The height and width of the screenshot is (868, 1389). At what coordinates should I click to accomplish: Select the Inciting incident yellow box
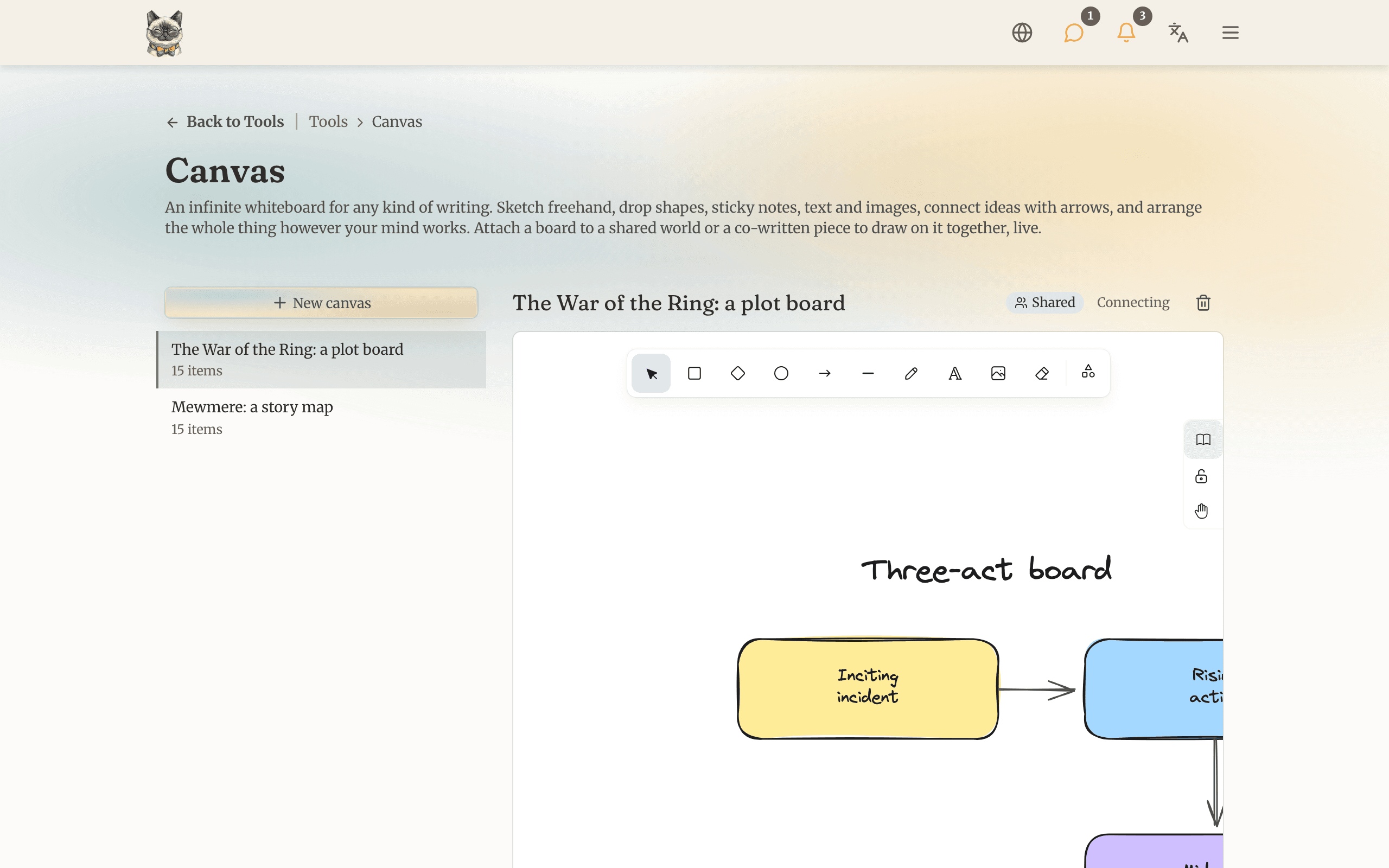[x=868, y=688]
